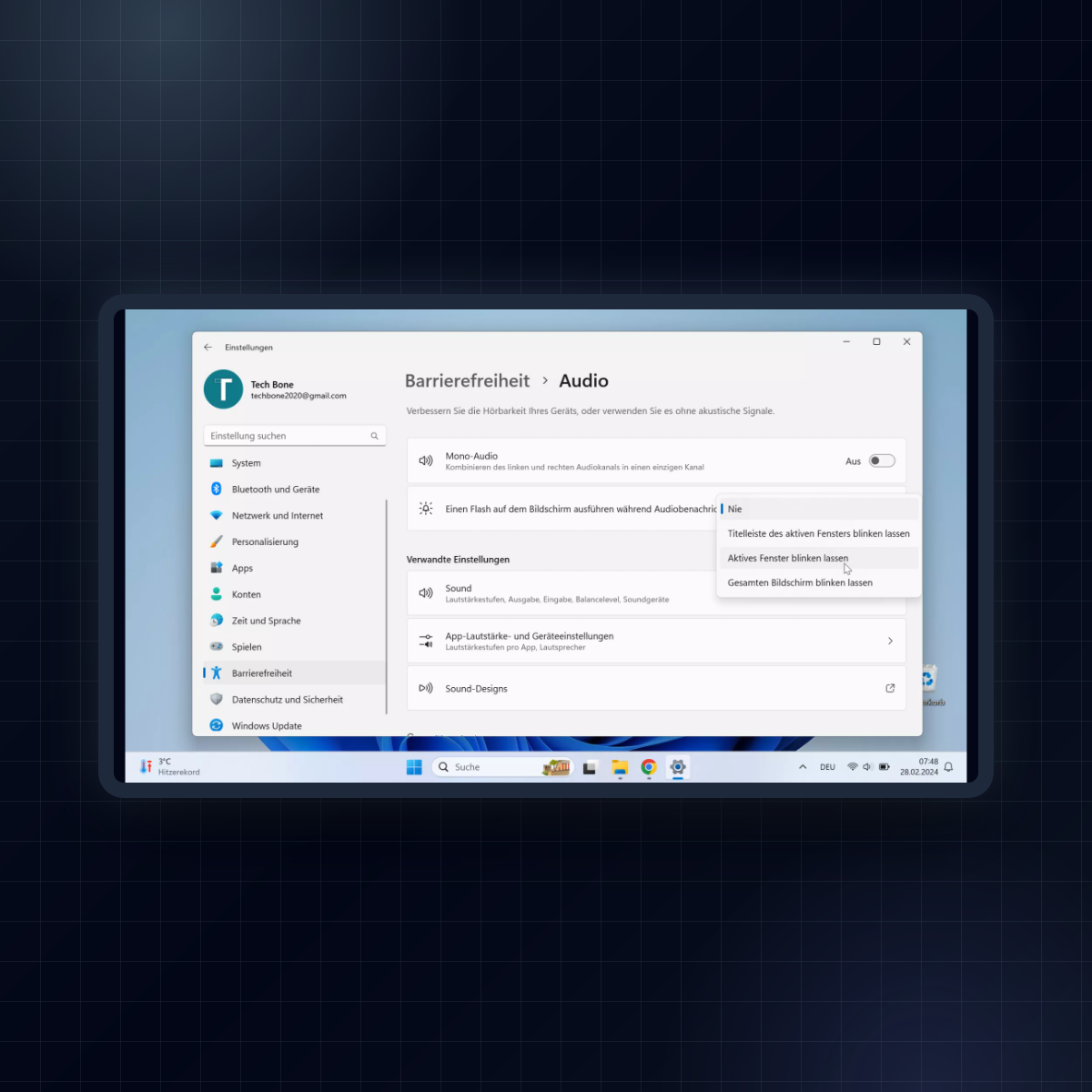Open the Windows Start menu
Image resolution: width=1092 pixels, height=1092 pixels.
tap(414, 767)
